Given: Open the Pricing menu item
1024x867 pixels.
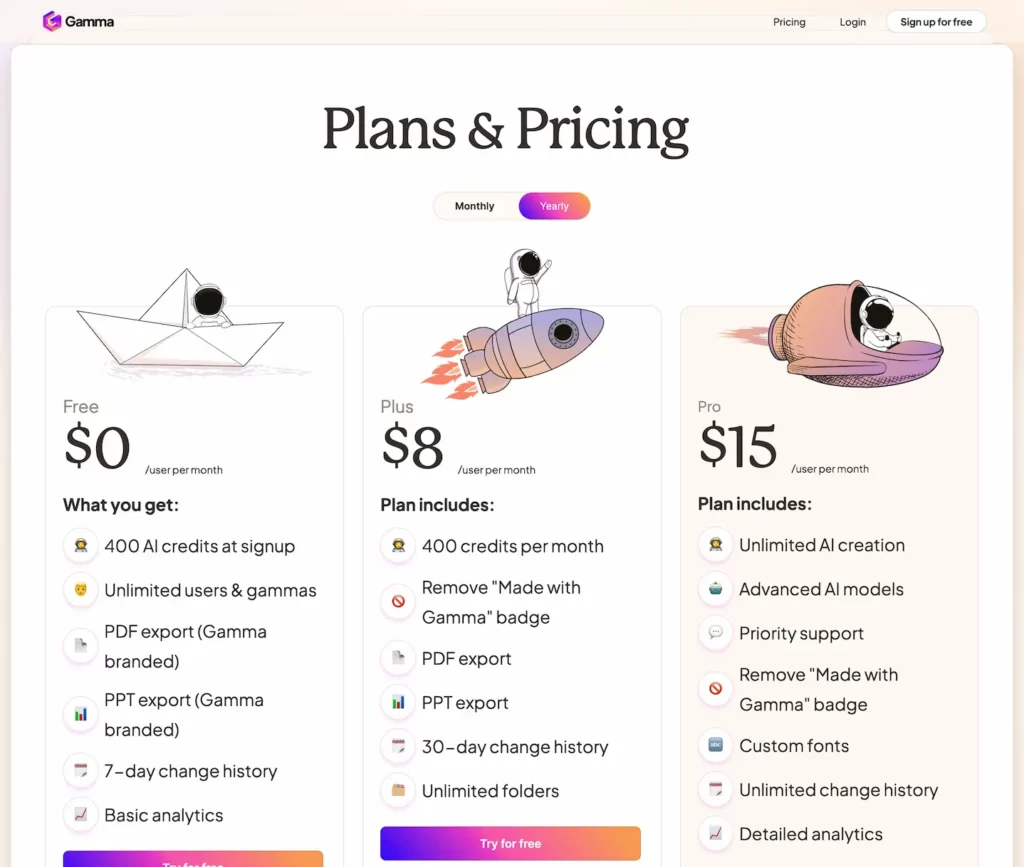Looking at the screenshot, I should point(789,22).
